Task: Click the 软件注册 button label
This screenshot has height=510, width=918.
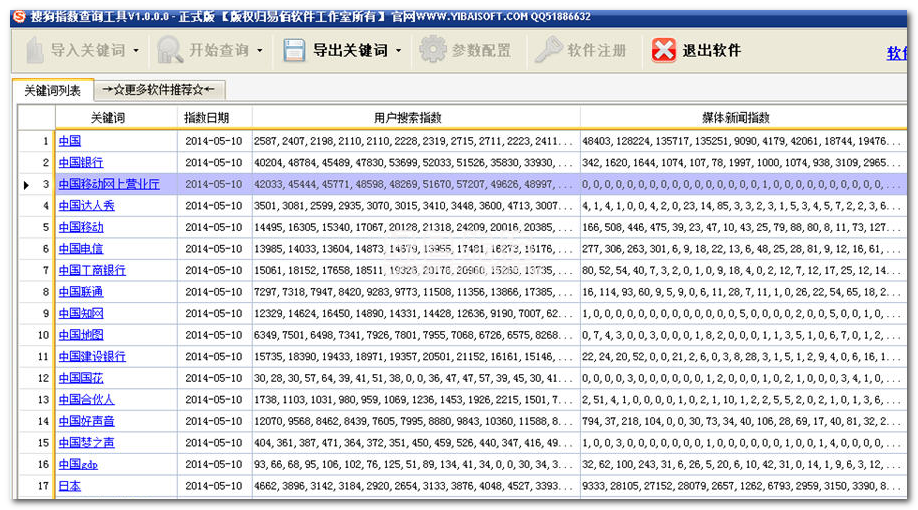Action: [x=597, y=51]
